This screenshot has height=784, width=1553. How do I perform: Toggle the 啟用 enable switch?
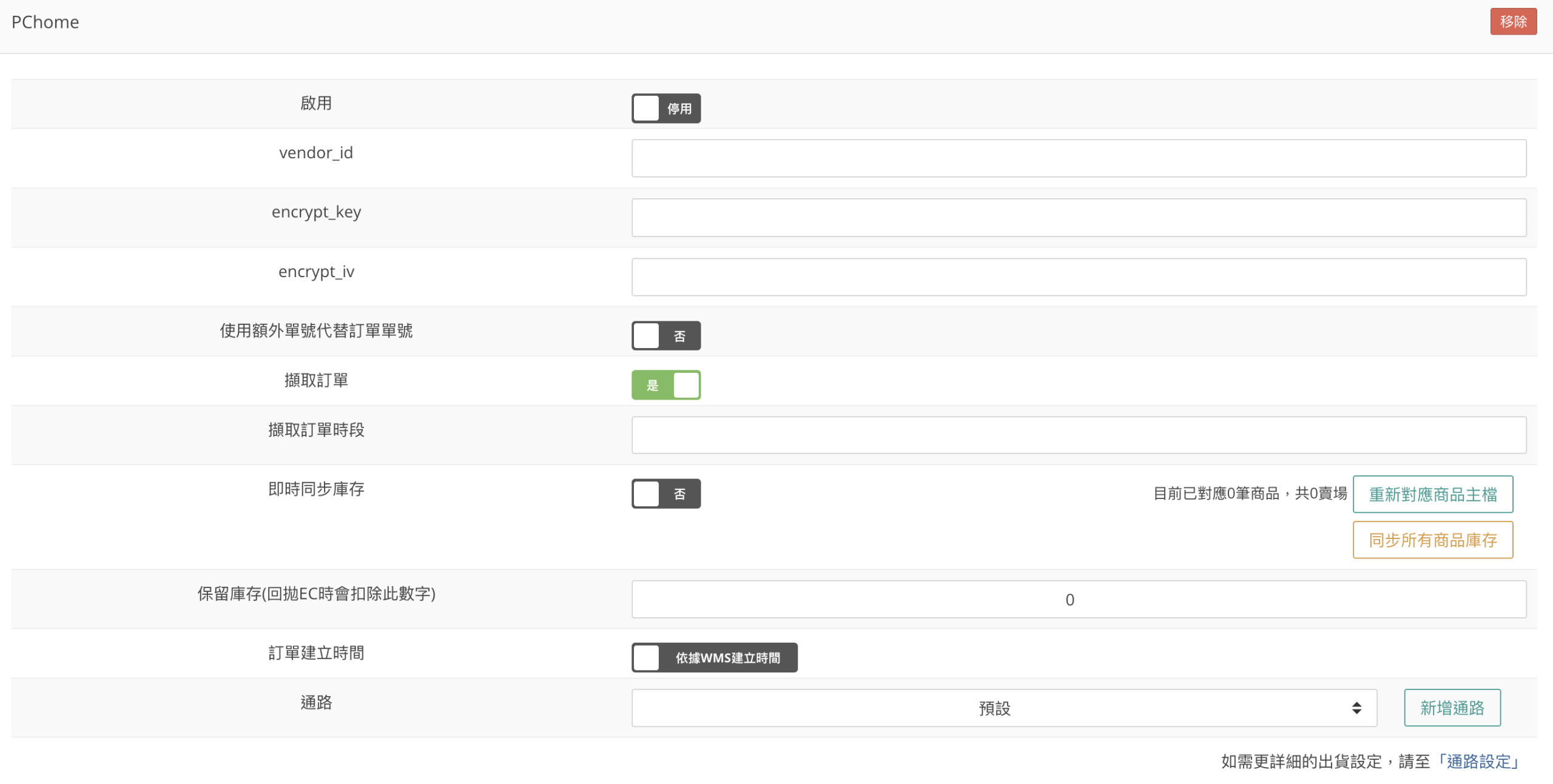tap(665, 109)
